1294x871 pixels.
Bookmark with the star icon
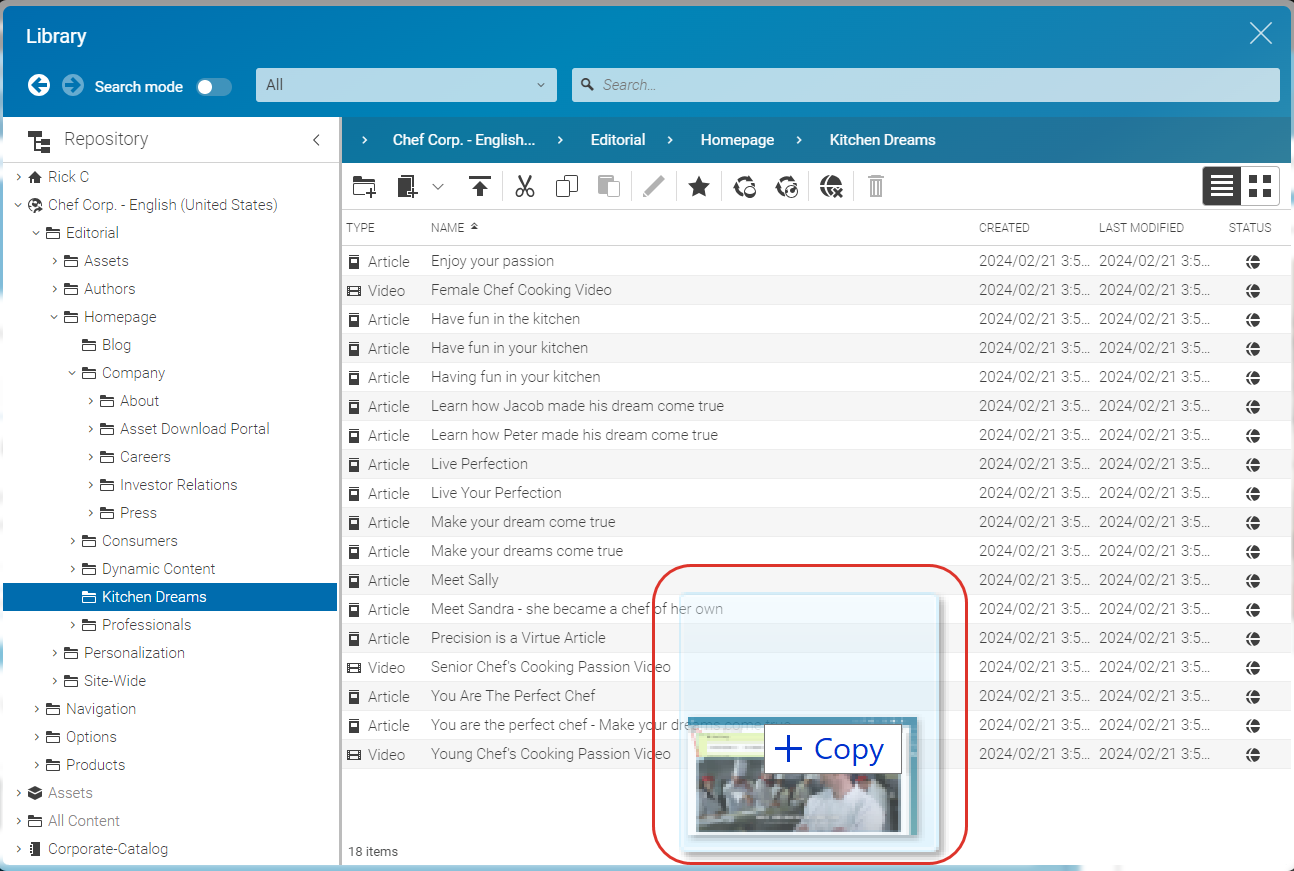point(699,187)
